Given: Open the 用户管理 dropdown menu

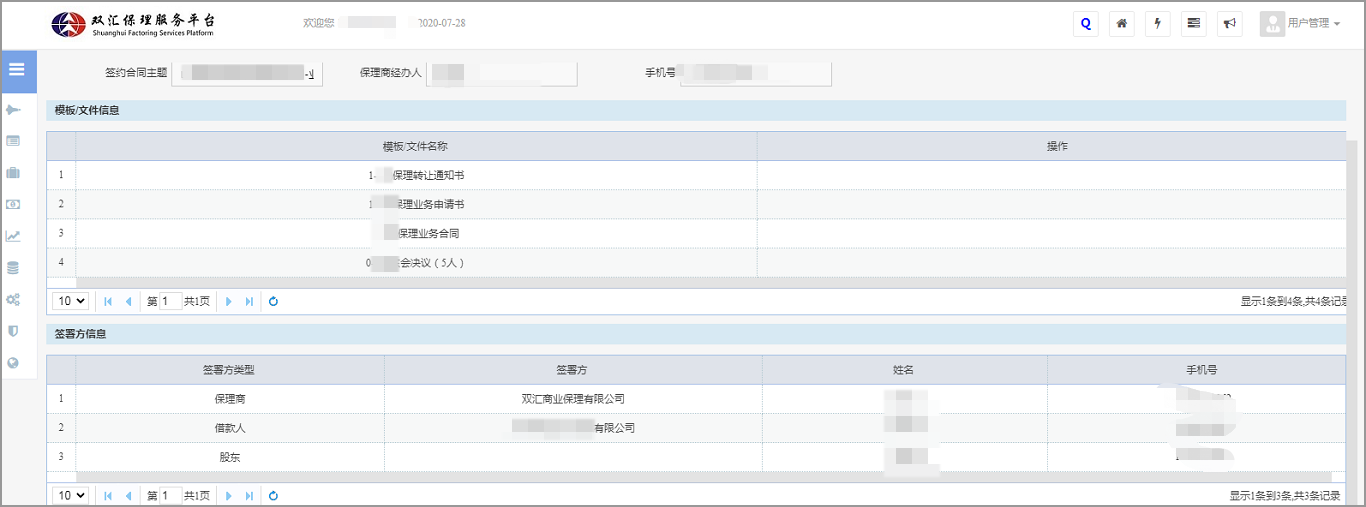Looking at the screenshot, I should [1314, 24].
